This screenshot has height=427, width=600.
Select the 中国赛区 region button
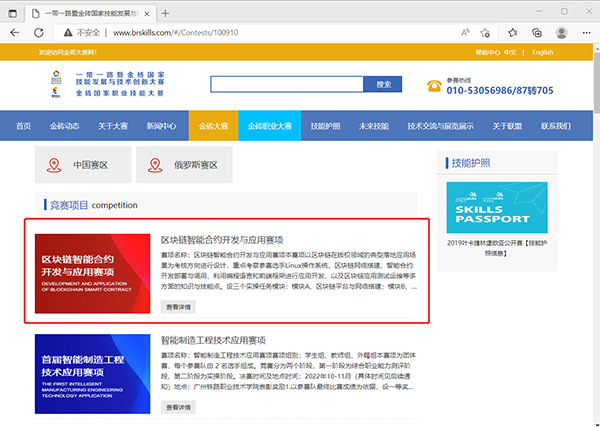pyautogui.click(x=80, y=165)
